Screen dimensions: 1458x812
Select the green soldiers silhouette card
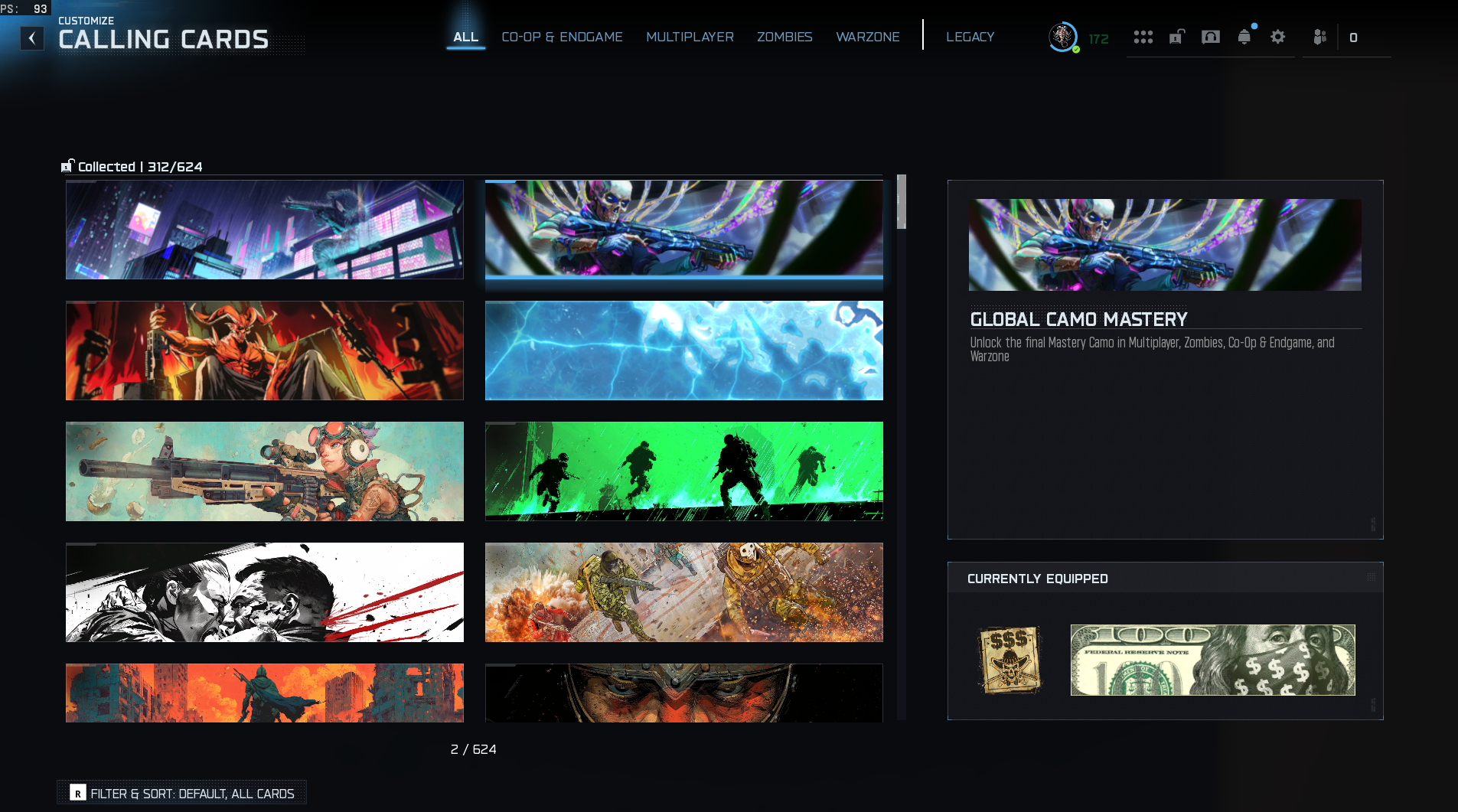coord(684,471)
